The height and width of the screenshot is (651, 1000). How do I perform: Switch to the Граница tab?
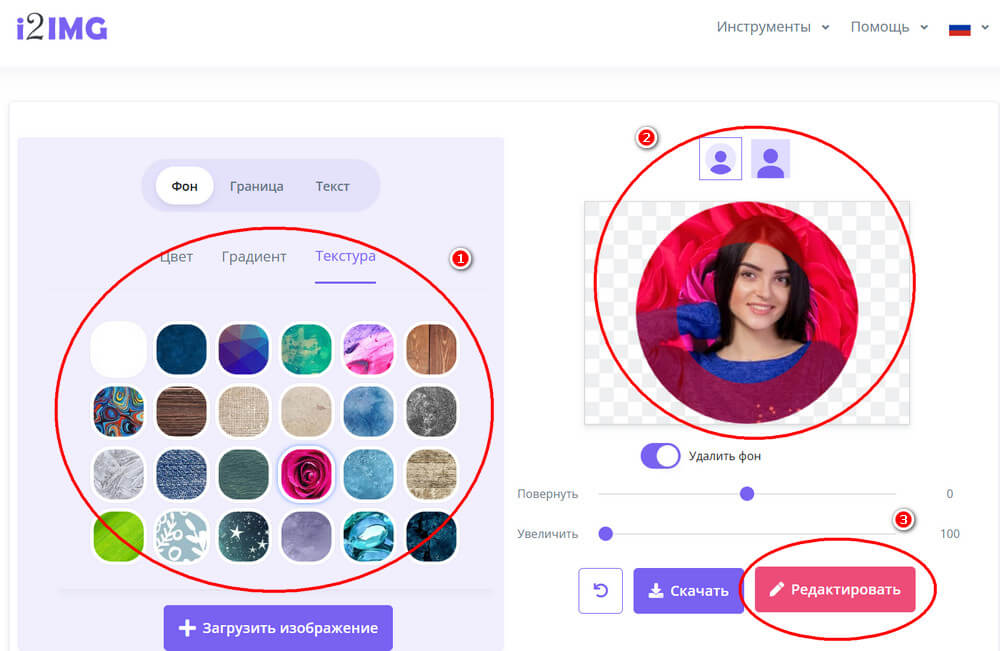point(256,186)
